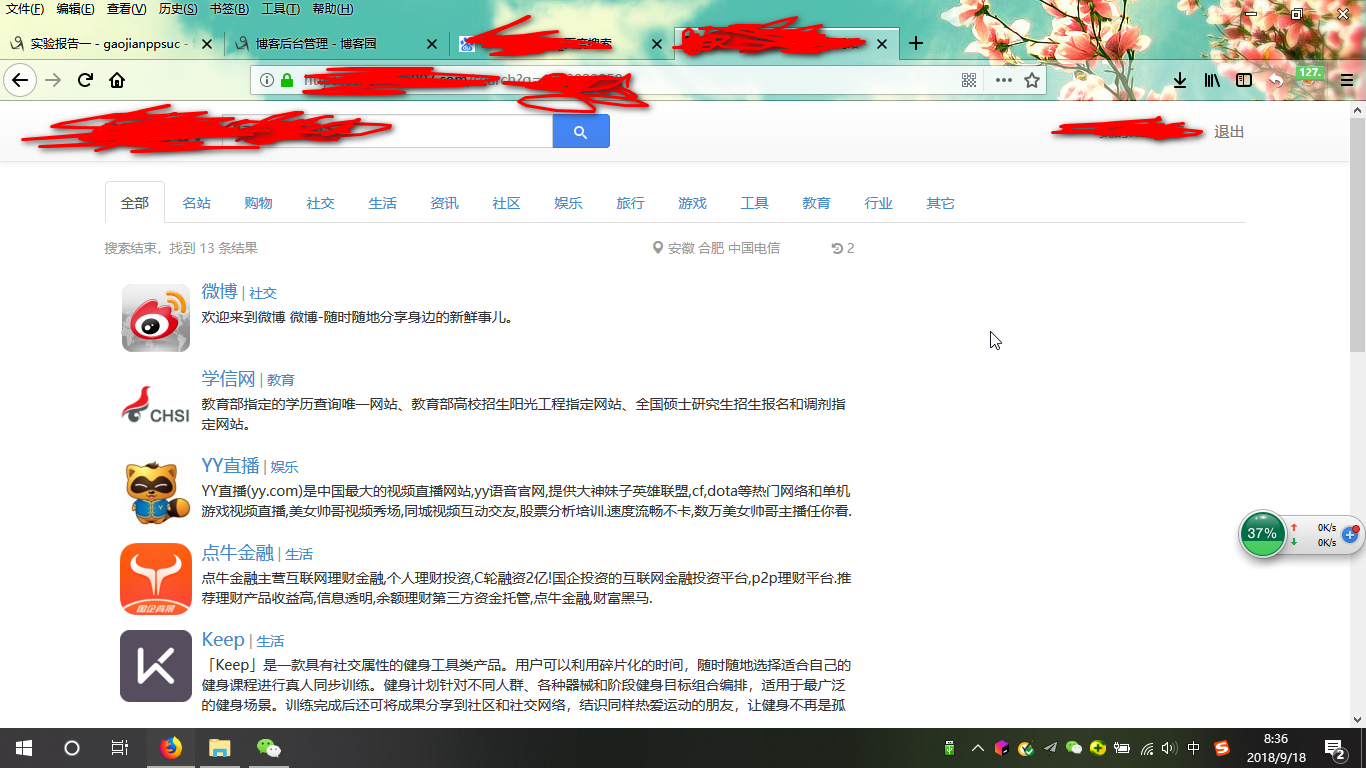This screenshot has height=768, width=1366.
Task: Open the Firefox home page button
Action: (117, 80)
